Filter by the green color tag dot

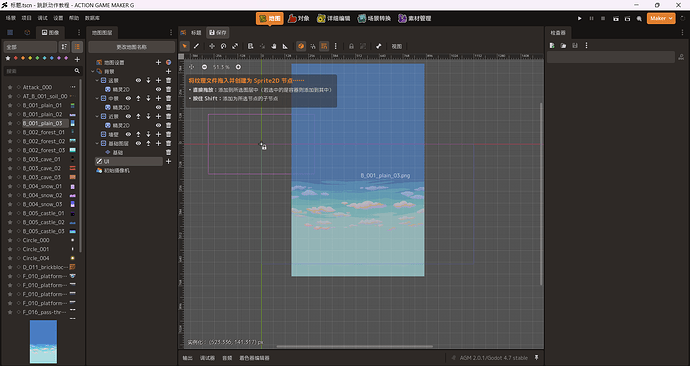click(x=37, y=58)
